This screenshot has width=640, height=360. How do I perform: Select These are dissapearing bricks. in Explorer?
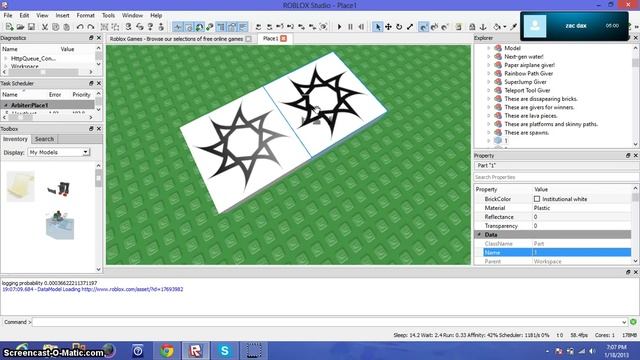coord(541,99)
